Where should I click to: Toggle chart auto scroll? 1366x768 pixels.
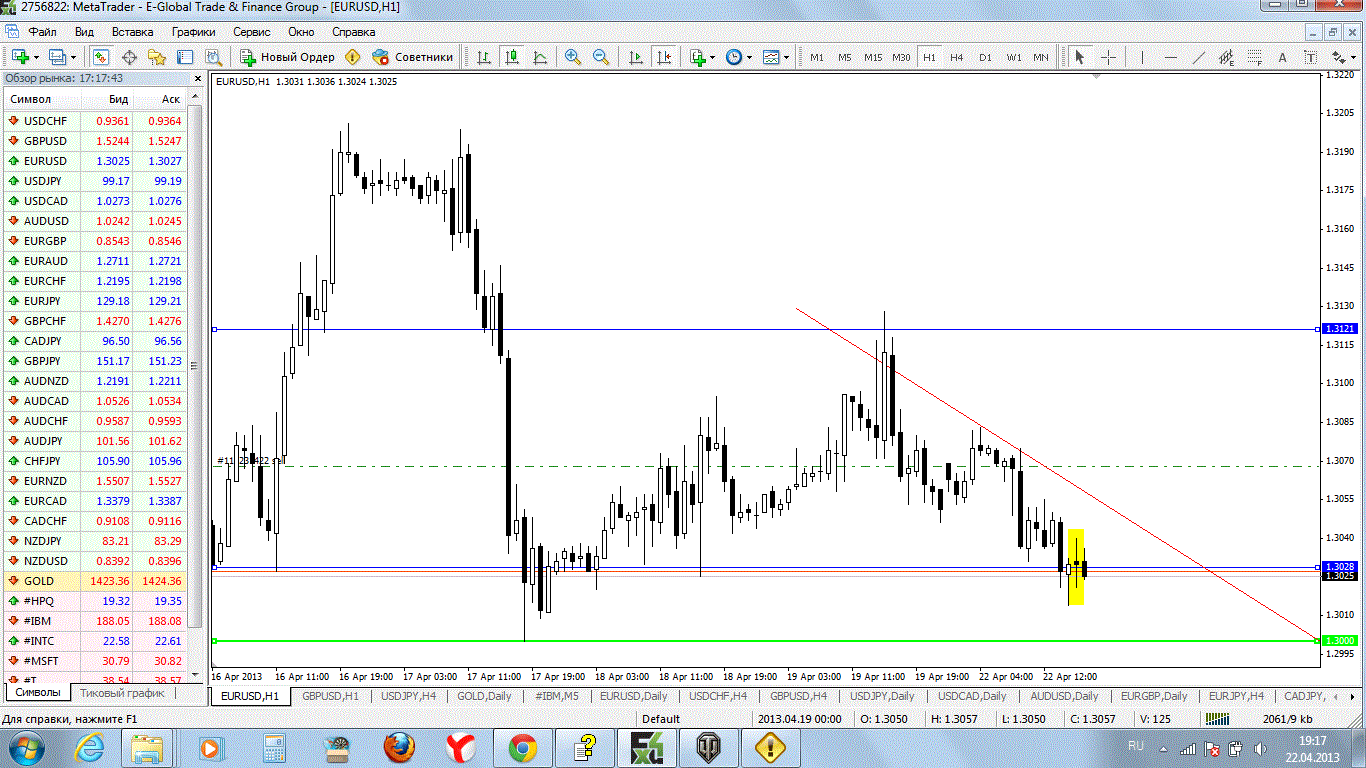tap(636, 57)
